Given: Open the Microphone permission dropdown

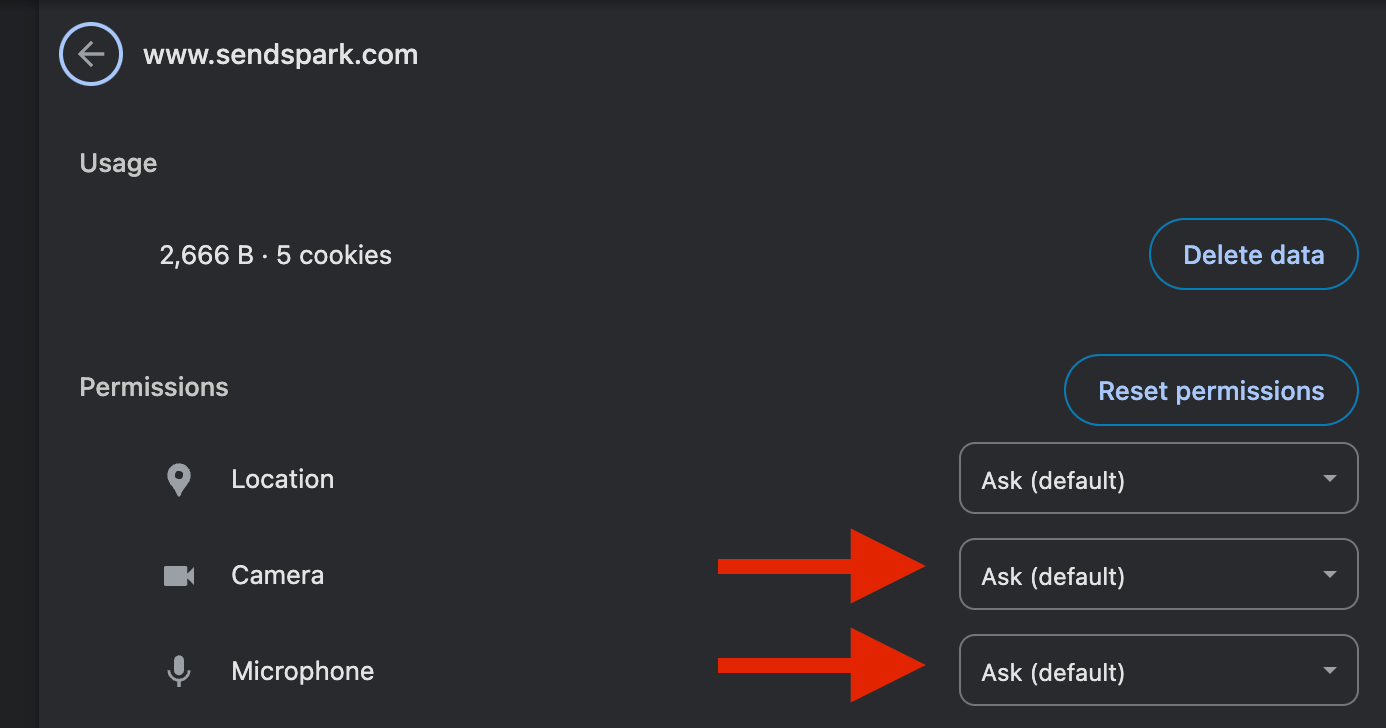Looking at the screenshot, I should [1159, 671].
